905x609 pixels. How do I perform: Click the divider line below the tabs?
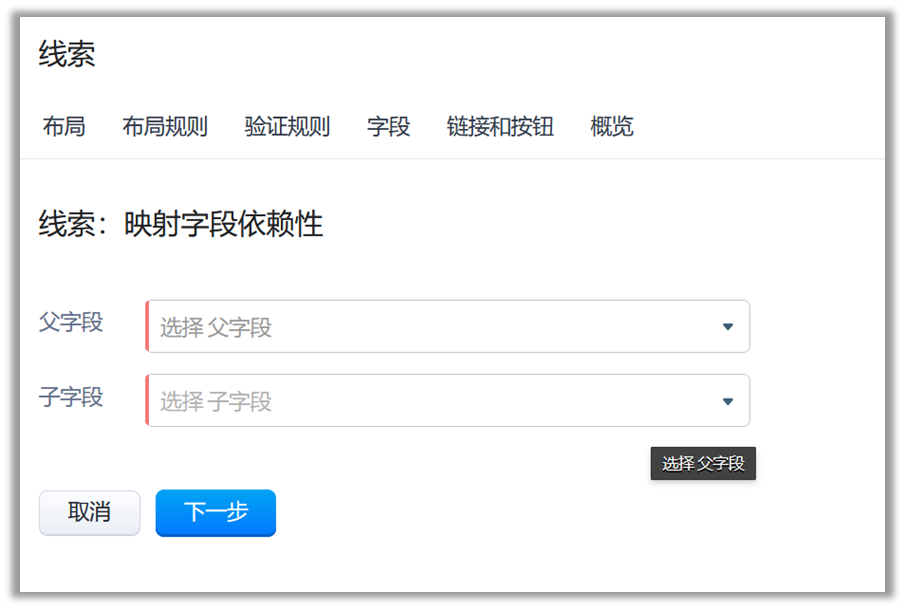click(x=452, y=158)
